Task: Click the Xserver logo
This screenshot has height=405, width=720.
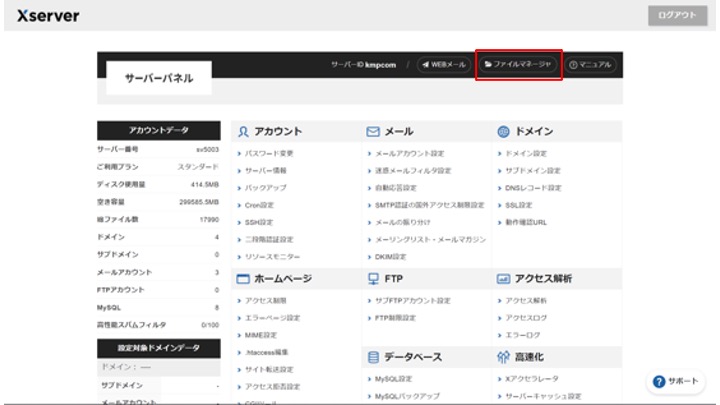Action: click(48, 16)
